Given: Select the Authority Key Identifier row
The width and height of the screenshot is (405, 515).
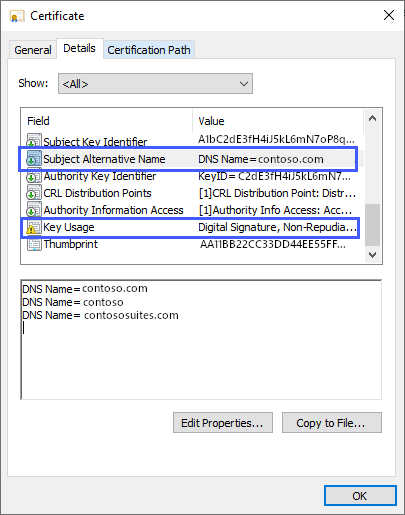Looking at the screenshot, I should click(192, 176).
